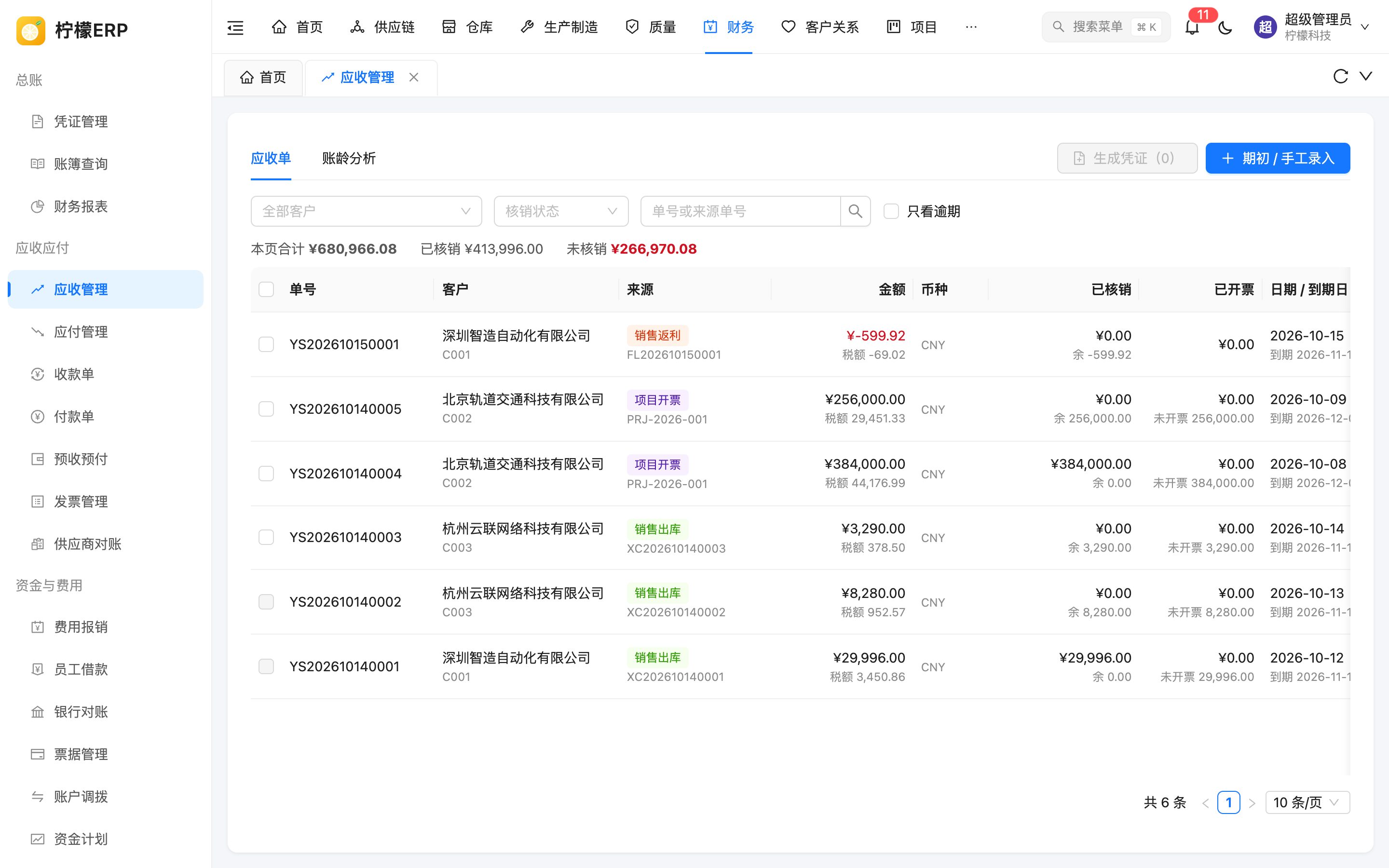This screenshot has width=1389, height=868.
Task: Close the 应收管理 tab
Action: (414, 77)
